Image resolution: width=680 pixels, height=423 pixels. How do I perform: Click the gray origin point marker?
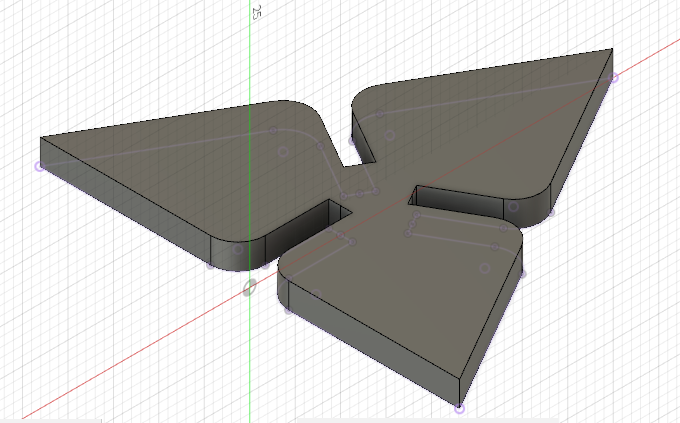click(x=249, y=288)
